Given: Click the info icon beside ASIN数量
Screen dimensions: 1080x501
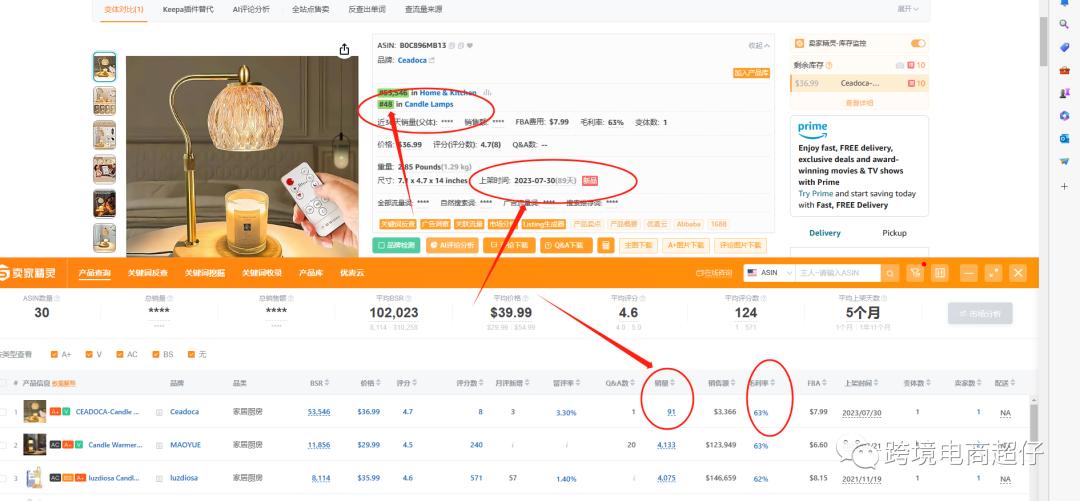Looking at the screenshot, I should (57, 298).
